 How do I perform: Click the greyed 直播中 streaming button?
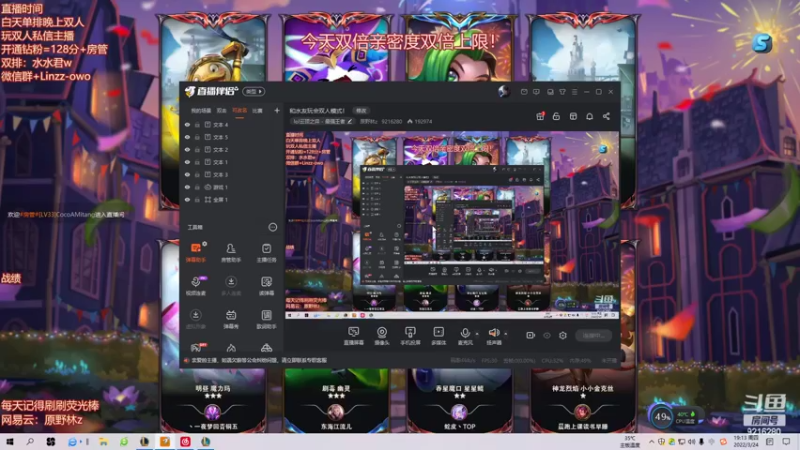point(593,335)
